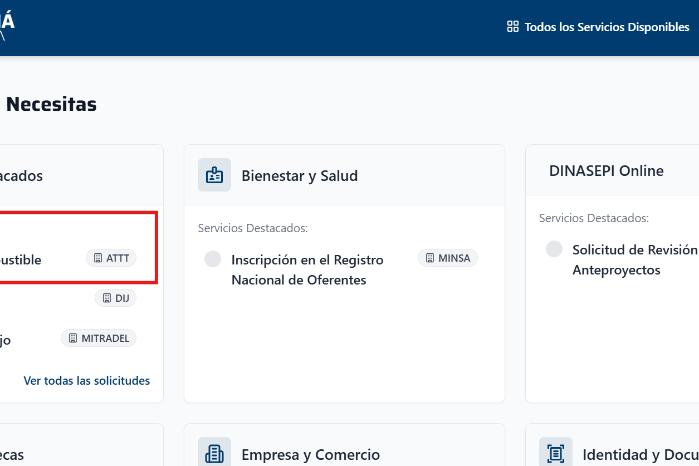The image size is (699, 466).
Task: Click the Empresa y Comercio building icon
Action: (x=214, y=454)
